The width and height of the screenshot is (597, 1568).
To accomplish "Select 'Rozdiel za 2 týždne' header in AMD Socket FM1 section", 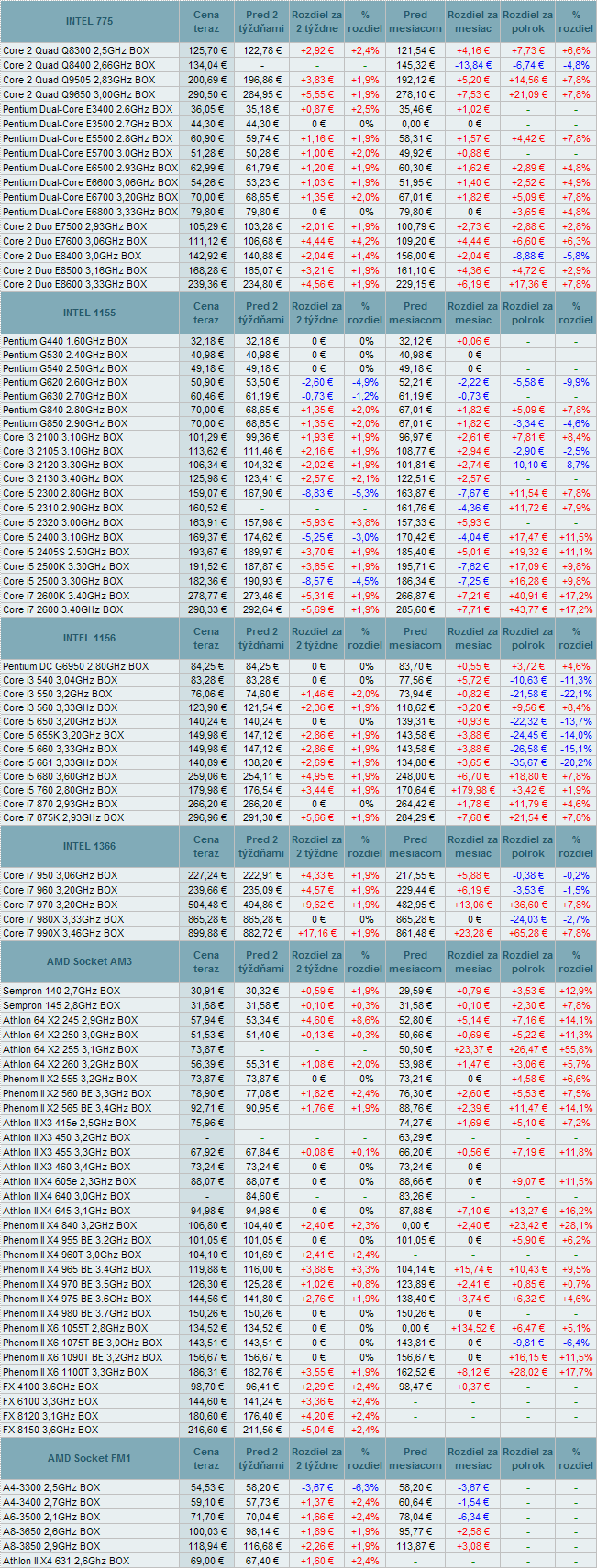I will 315,1459.
